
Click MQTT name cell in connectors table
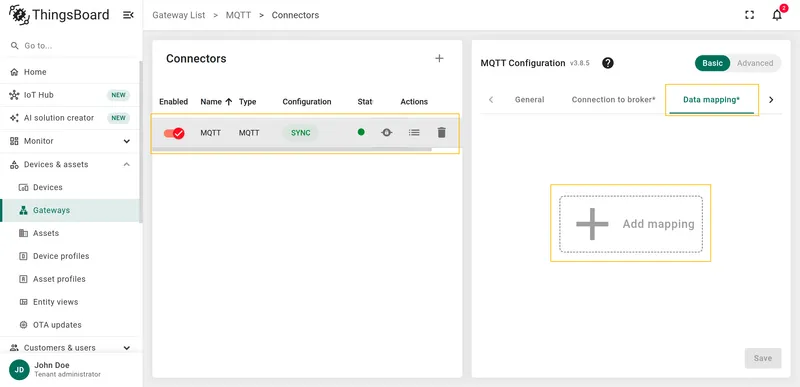tap(210, 133)
